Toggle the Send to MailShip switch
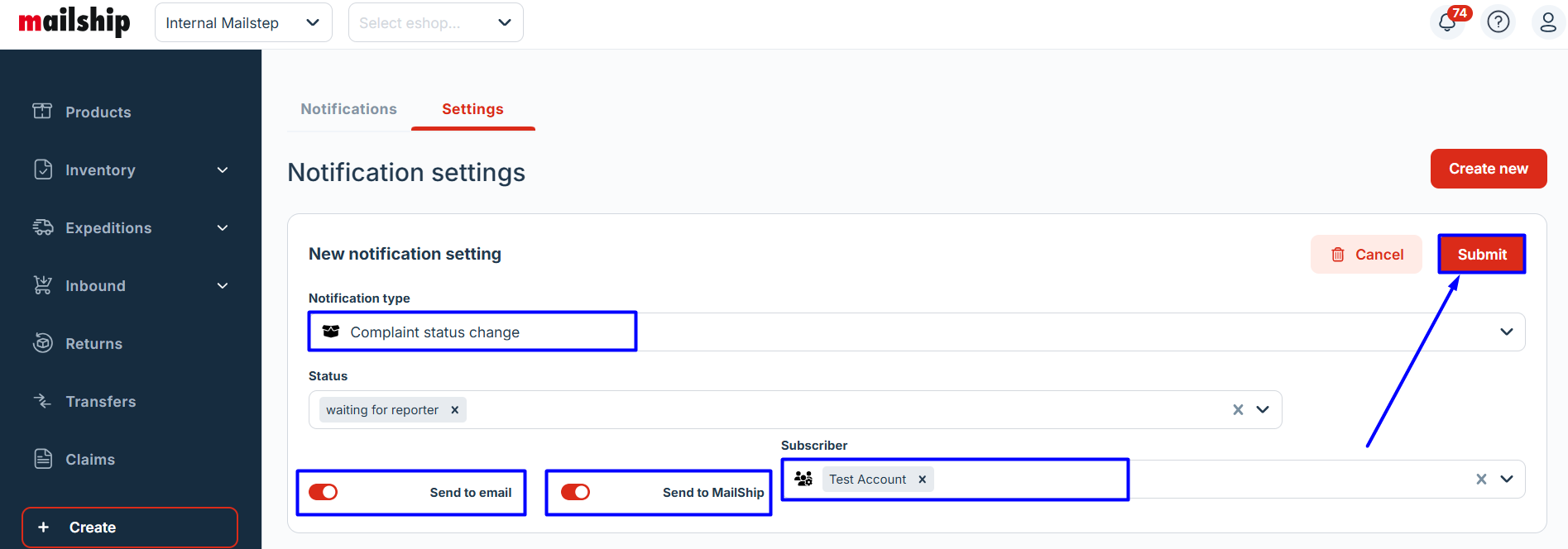 (576, 493)
